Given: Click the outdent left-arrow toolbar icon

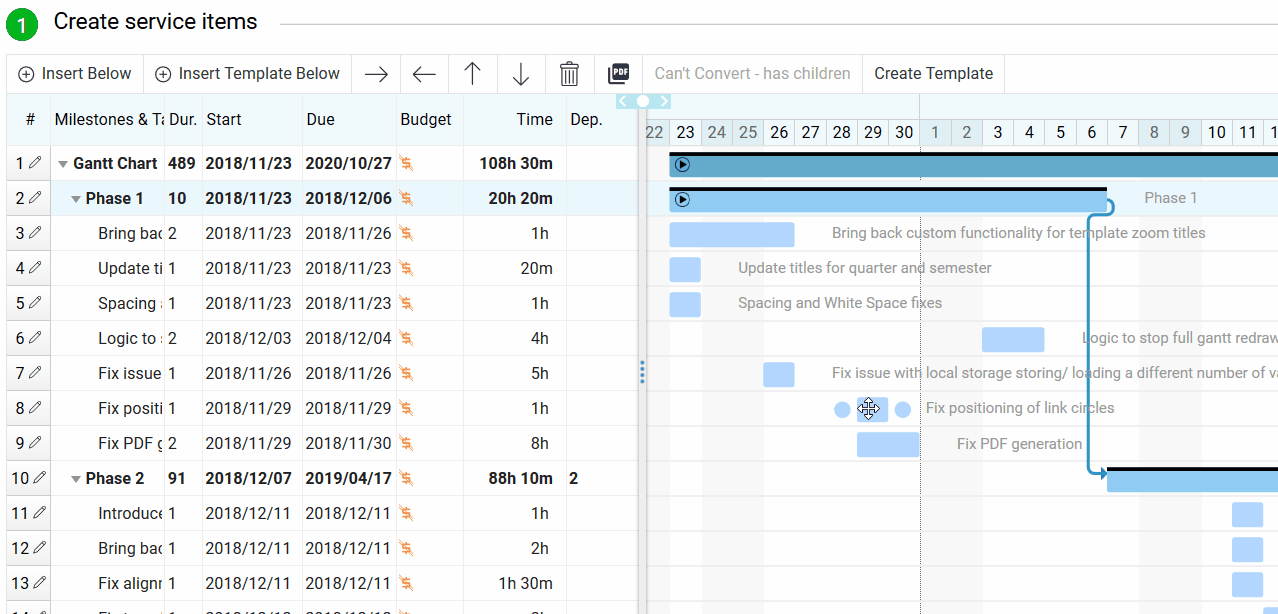Looking at the screenshot, I should tap(423, 73).
